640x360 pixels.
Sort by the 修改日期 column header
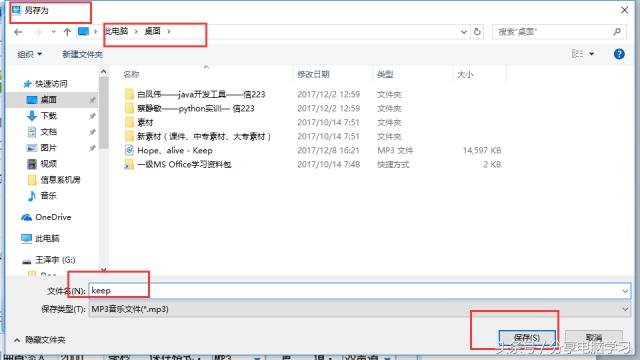point(313,74)
